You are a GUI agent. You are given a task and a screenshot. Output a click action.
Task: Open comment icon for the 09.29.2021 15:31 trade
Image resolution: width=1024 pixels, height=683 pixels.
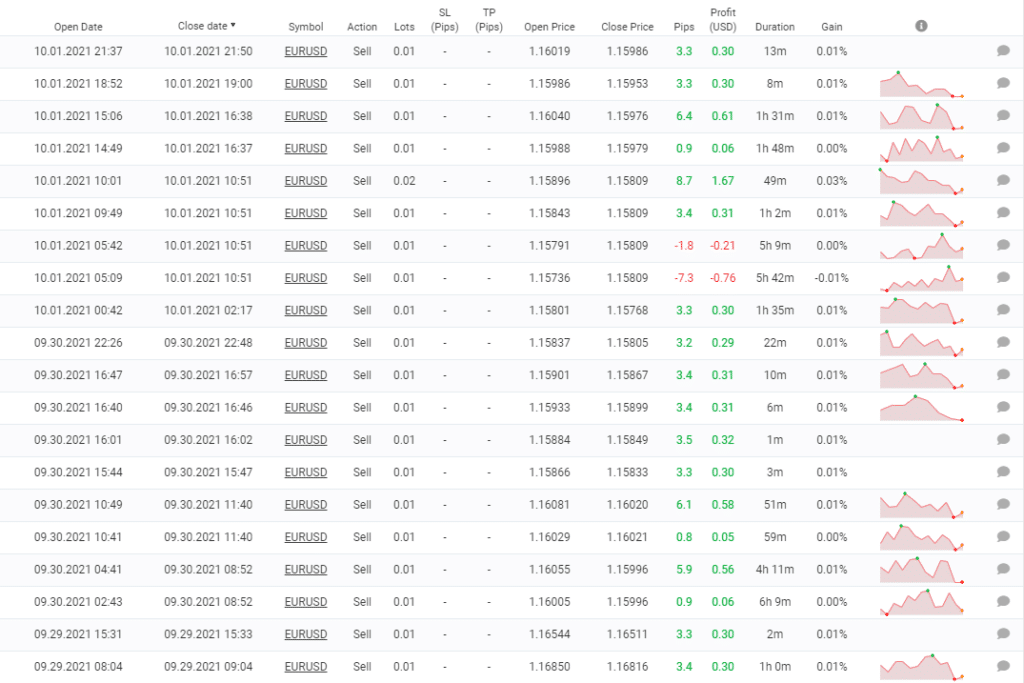click(x=1003, y=634)
